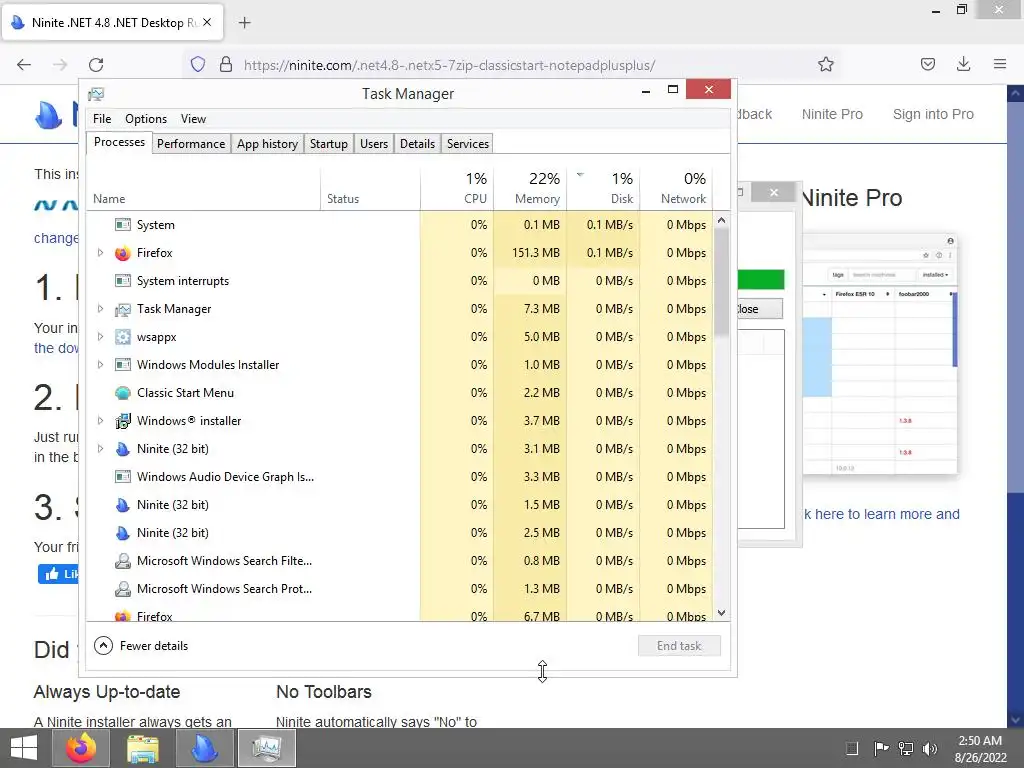Click the process list scroll down arrow
Screen dimensions: 1024x768
[x=721, y=613]
